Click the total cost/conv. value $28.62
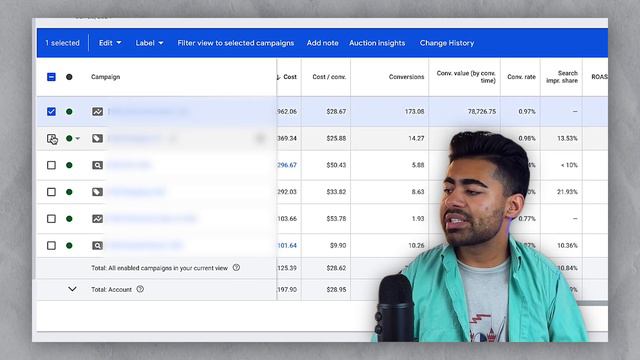This screenshot has width=640, height=360. pyautogui.click(x=336, y=268)
